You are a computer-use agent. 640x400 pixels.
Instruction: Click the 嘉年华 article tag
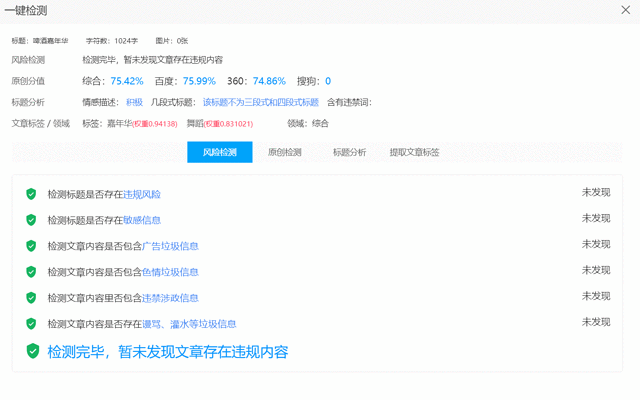tap(119, 123)
